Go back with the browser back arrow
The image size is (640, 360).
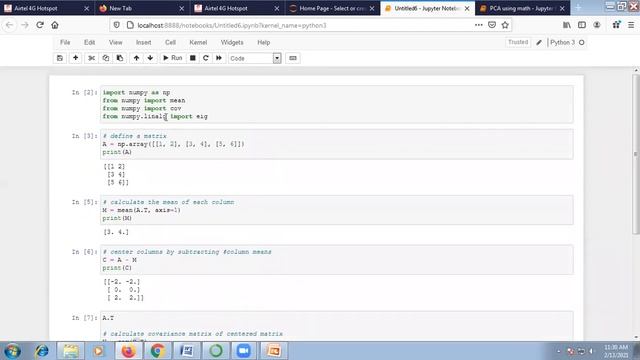9,25
